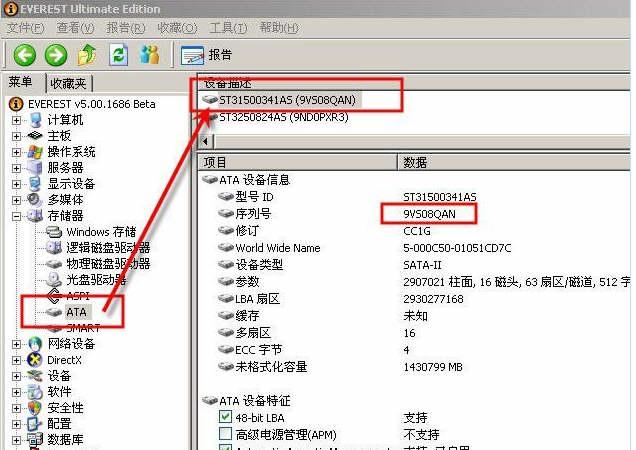Open the 文件(F) menu

(25, 28)
